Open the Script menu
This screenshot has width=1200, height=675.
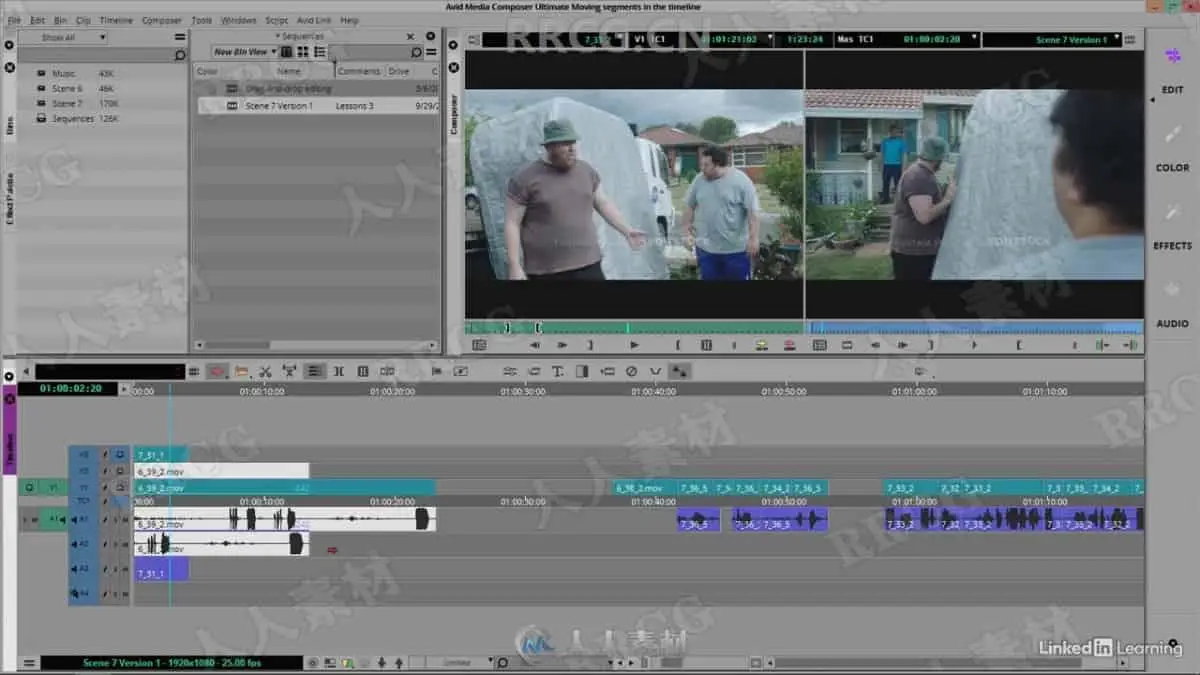(277, 20)
